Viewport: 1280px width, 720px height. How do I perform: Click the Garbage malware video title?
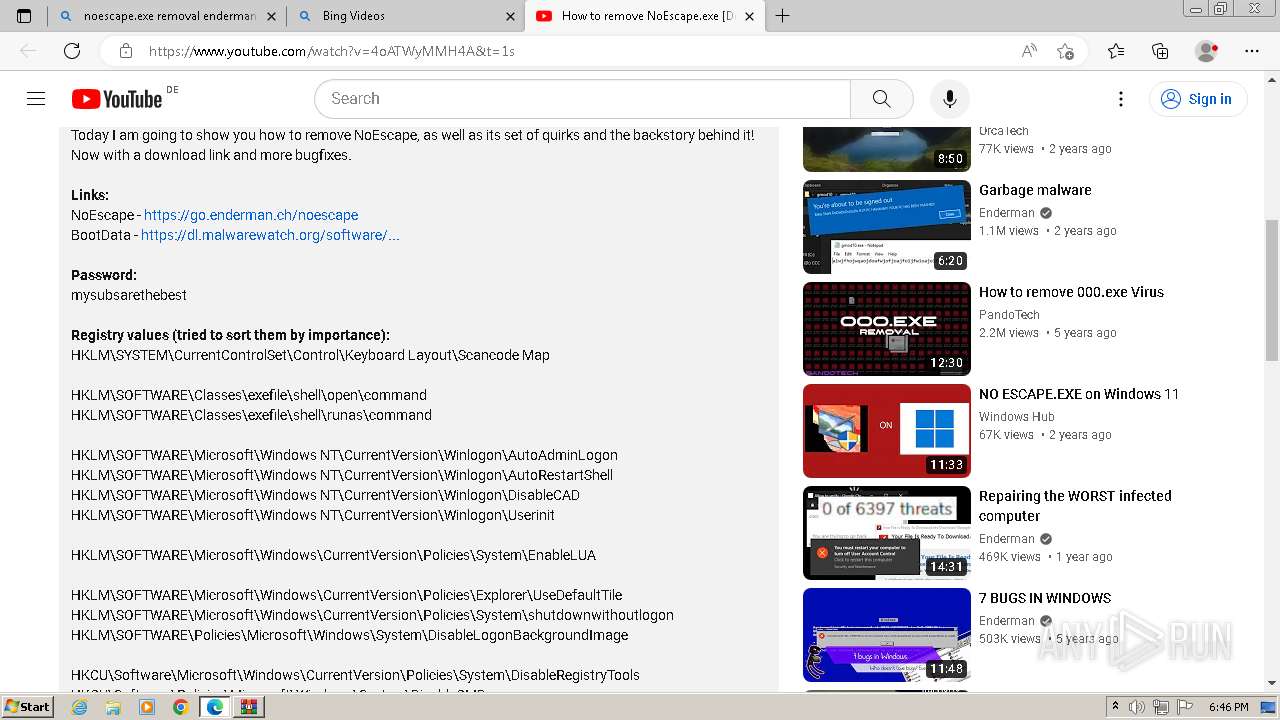[x=1035, y=190]
